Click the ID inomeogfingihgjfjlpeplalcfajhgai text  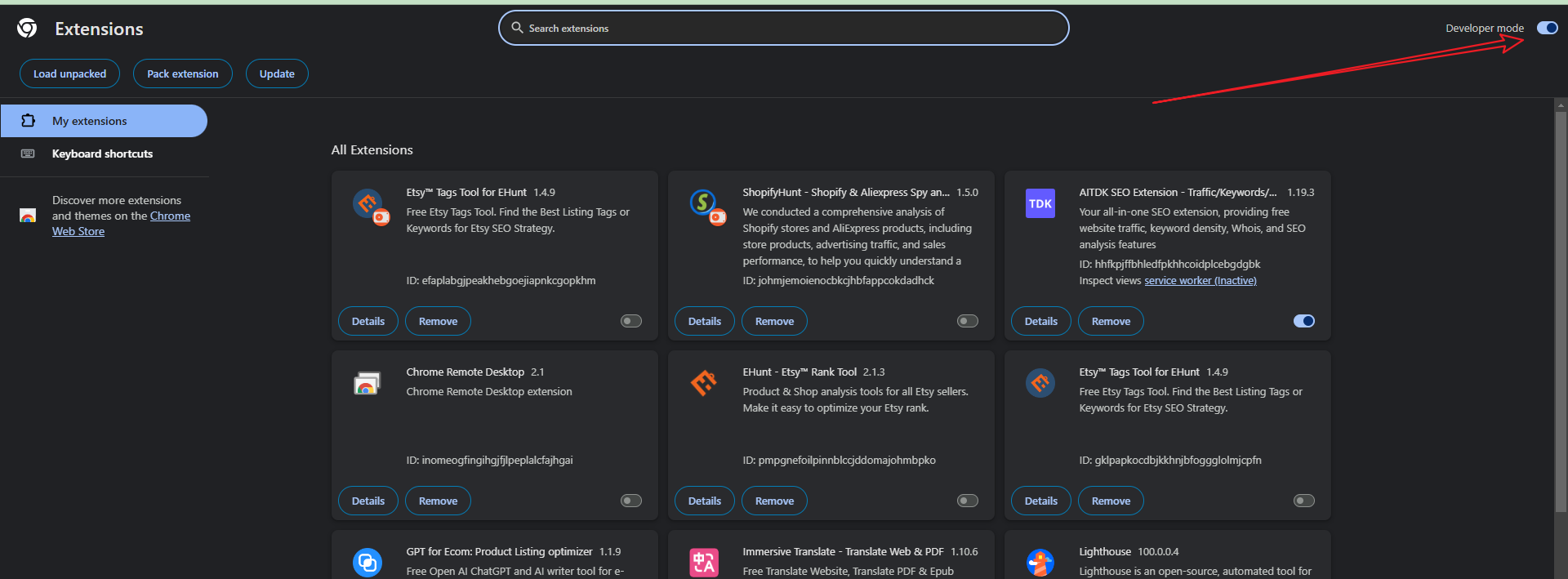click(x=489, y=460)
